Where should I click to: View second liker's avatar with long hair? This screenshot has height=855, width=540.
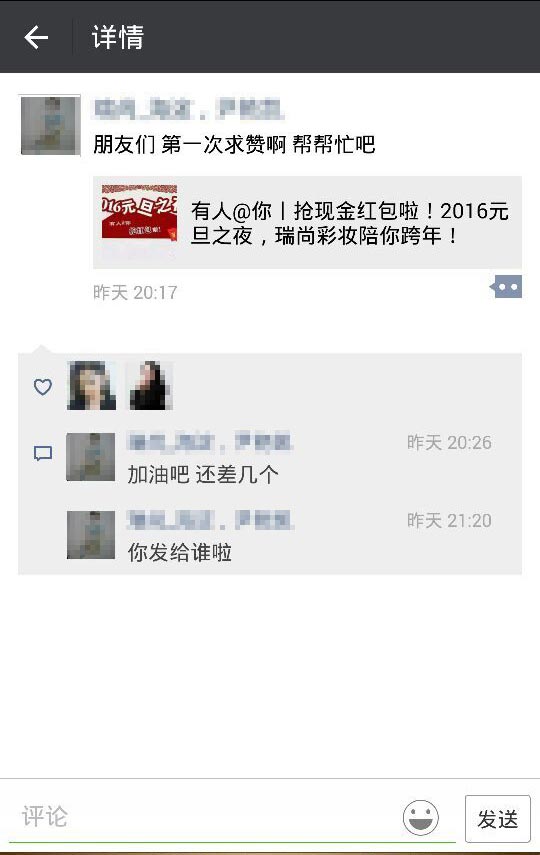tap(150, 386)
